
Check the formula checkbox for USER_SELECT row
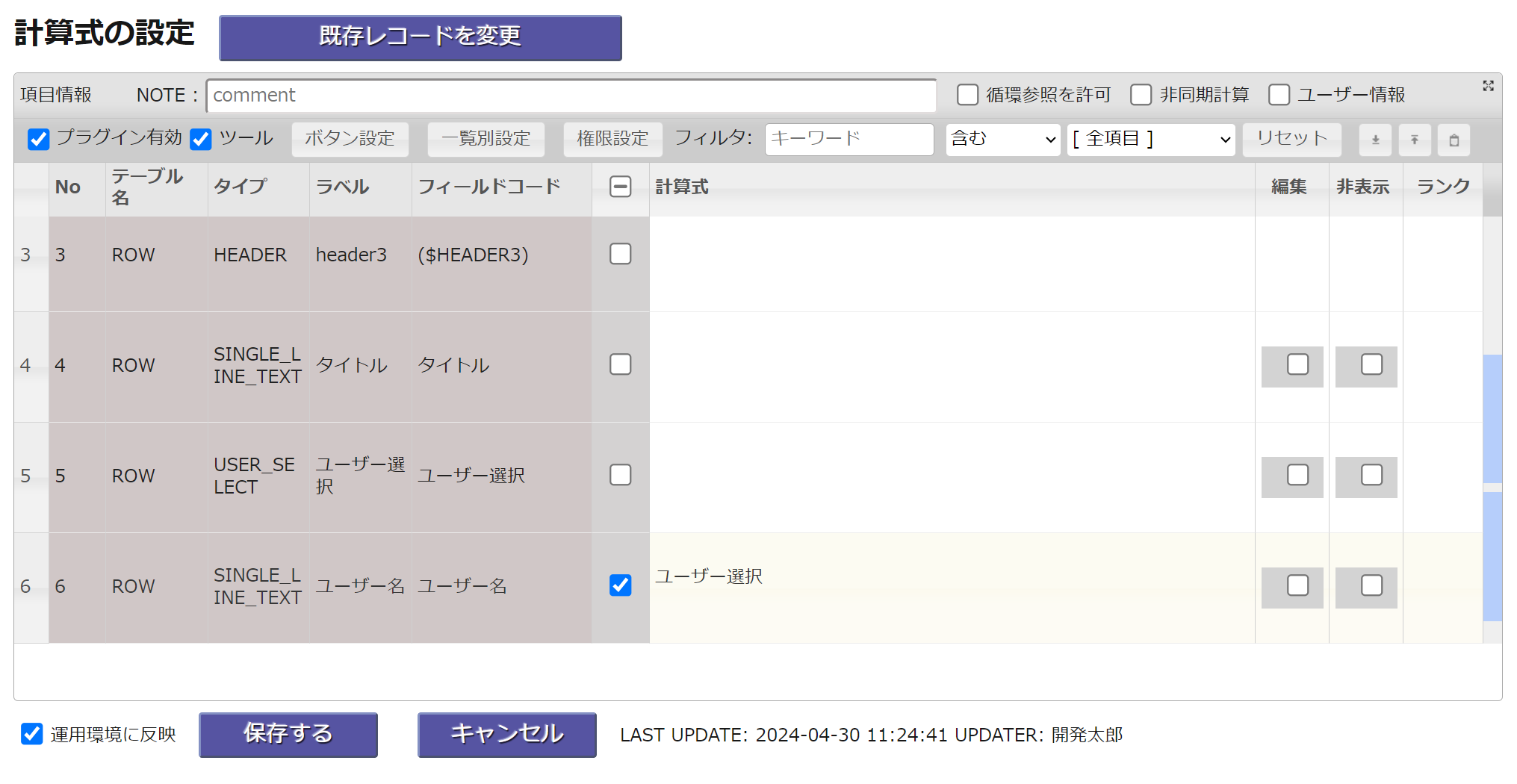[x=621, y=475]
